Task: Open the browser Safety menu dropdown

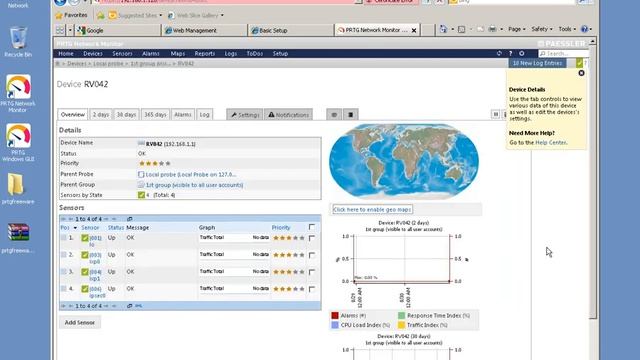Action: click(x=542, y=29)
